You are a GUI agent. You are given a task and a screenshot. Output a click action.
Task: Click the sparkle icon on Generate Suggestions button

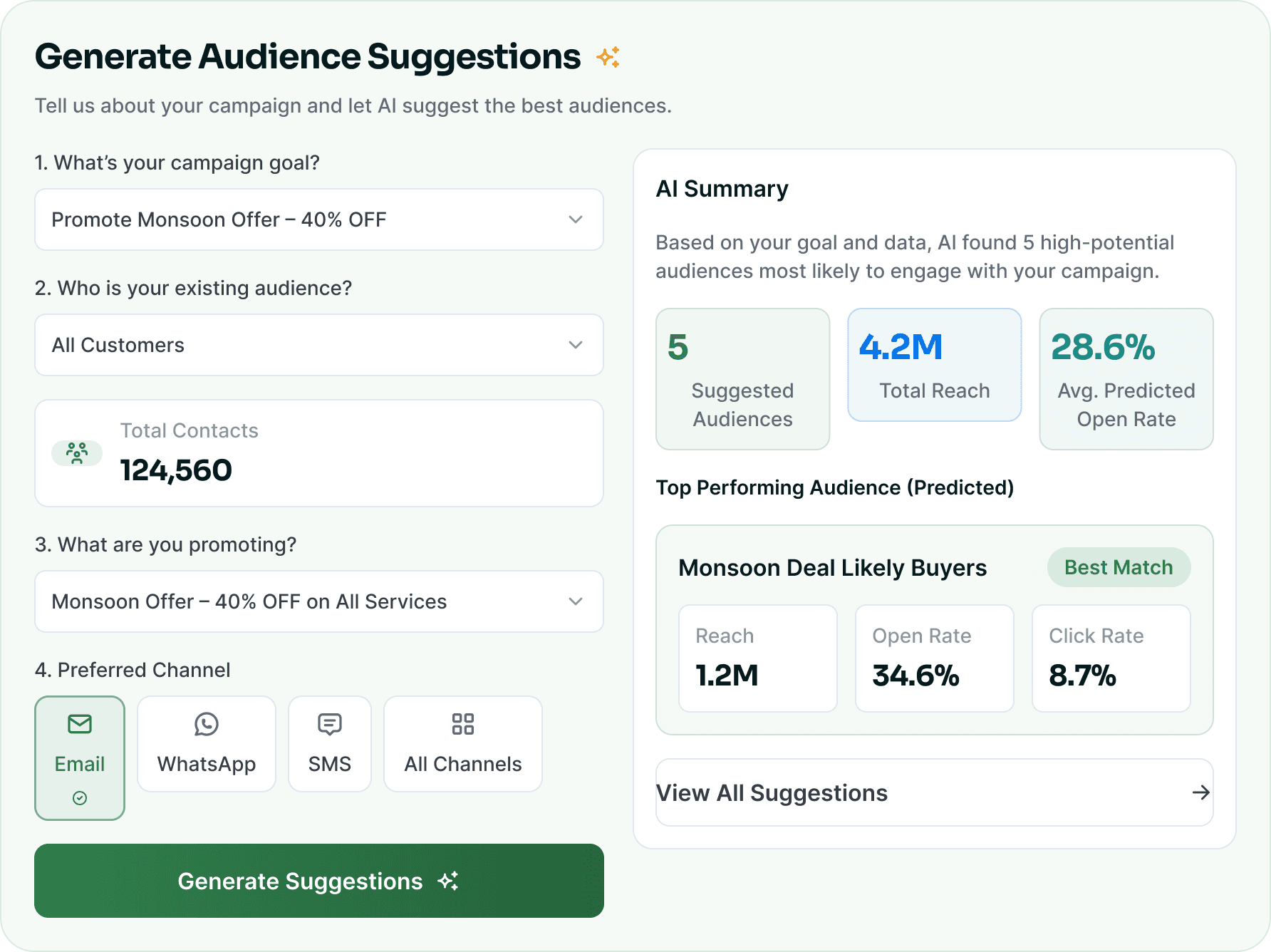448,881
